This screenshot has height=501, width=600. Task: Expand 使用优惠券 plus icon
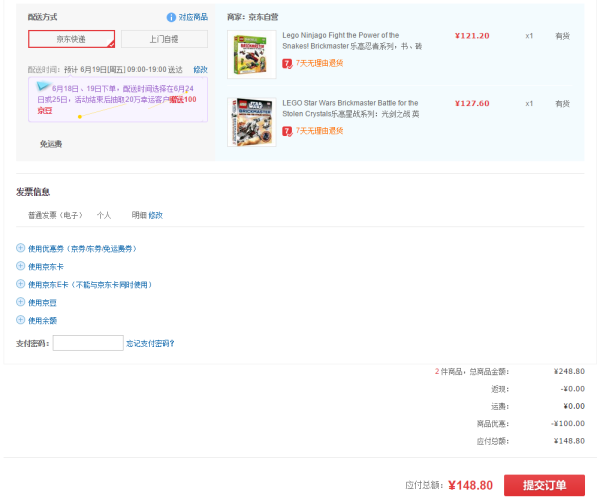(20, 248)
